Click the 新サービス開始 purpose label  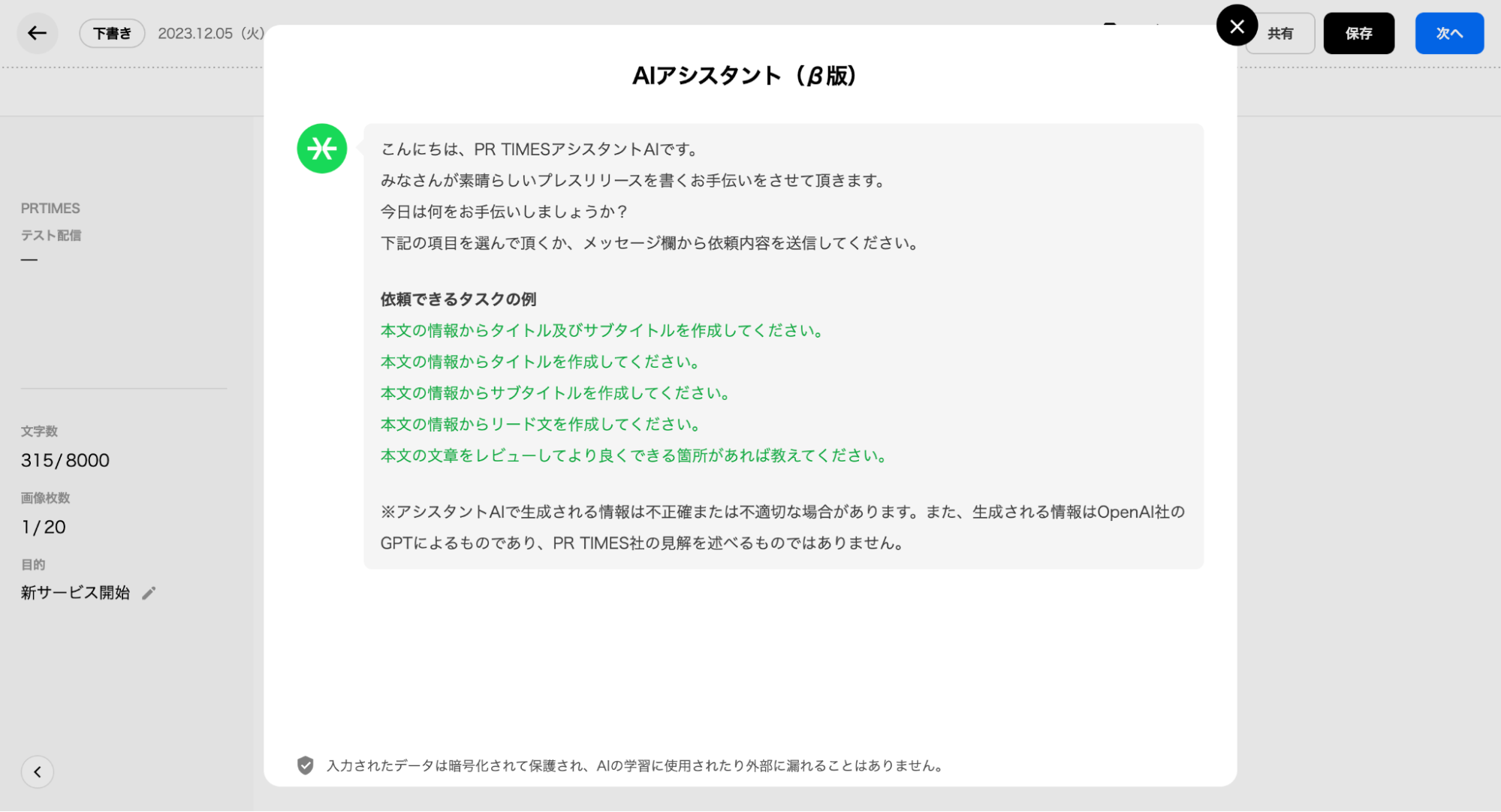pyautogui.click(x=75, y=593)
